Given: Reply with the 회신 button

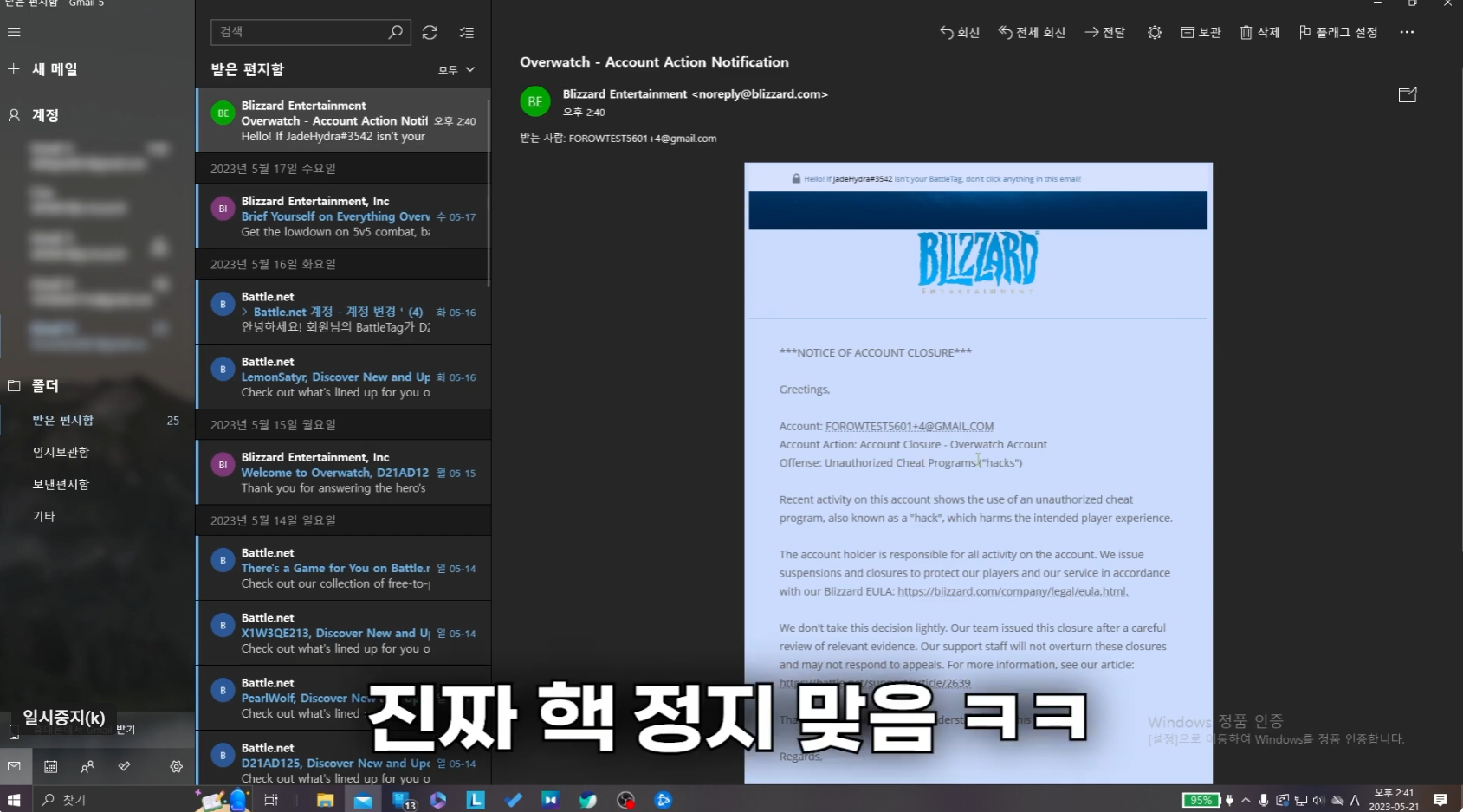Looking at the screenshot, I should point(960,32).
